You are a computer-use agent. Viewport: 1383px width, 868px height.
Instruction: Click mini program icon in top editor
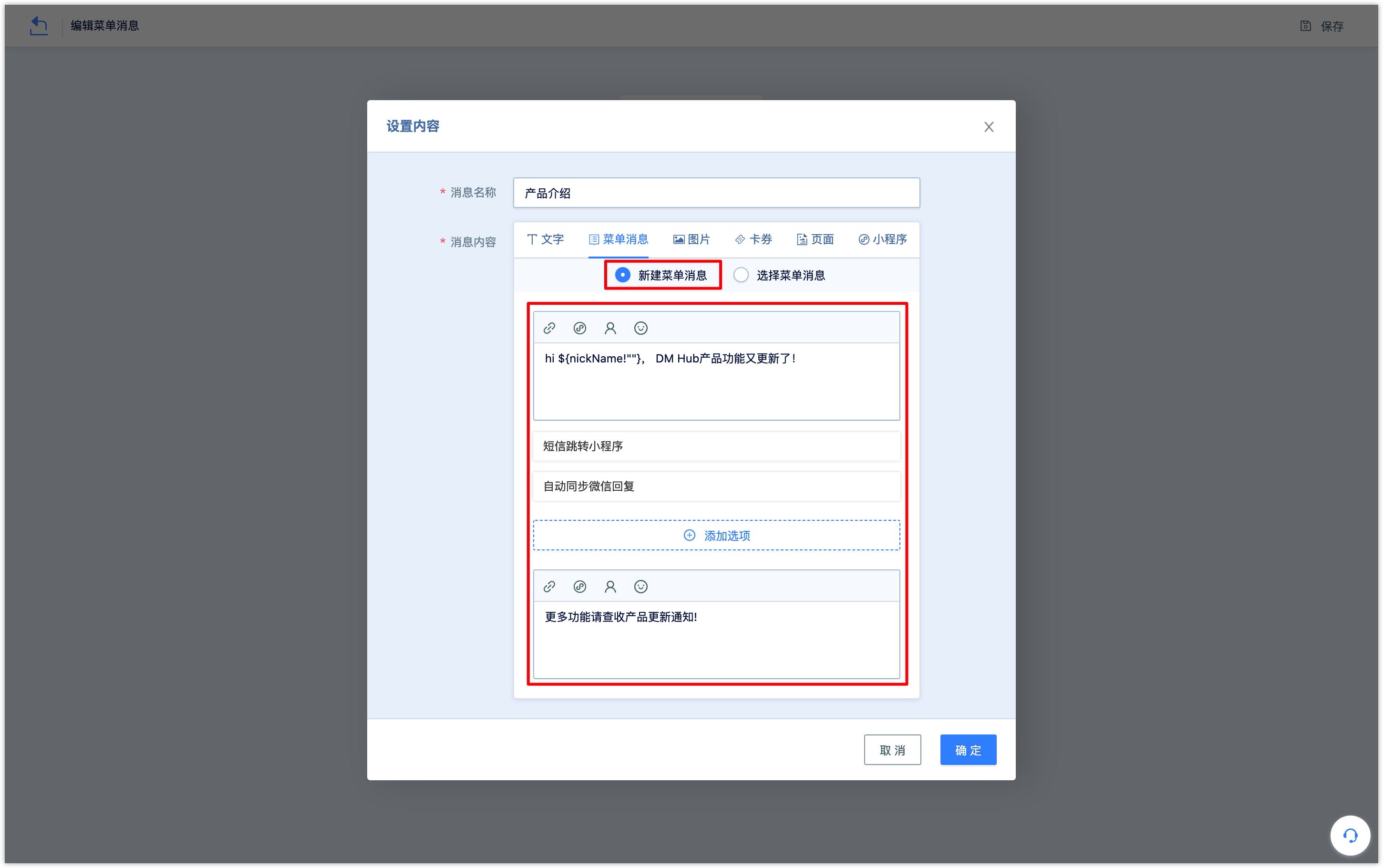(x=579, y=329)
